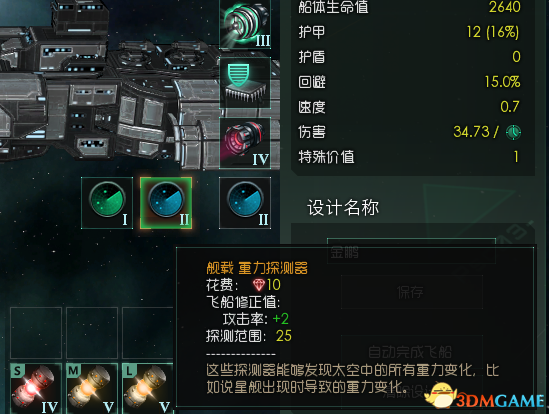Select the shield chip computer slot

(245, 83)
